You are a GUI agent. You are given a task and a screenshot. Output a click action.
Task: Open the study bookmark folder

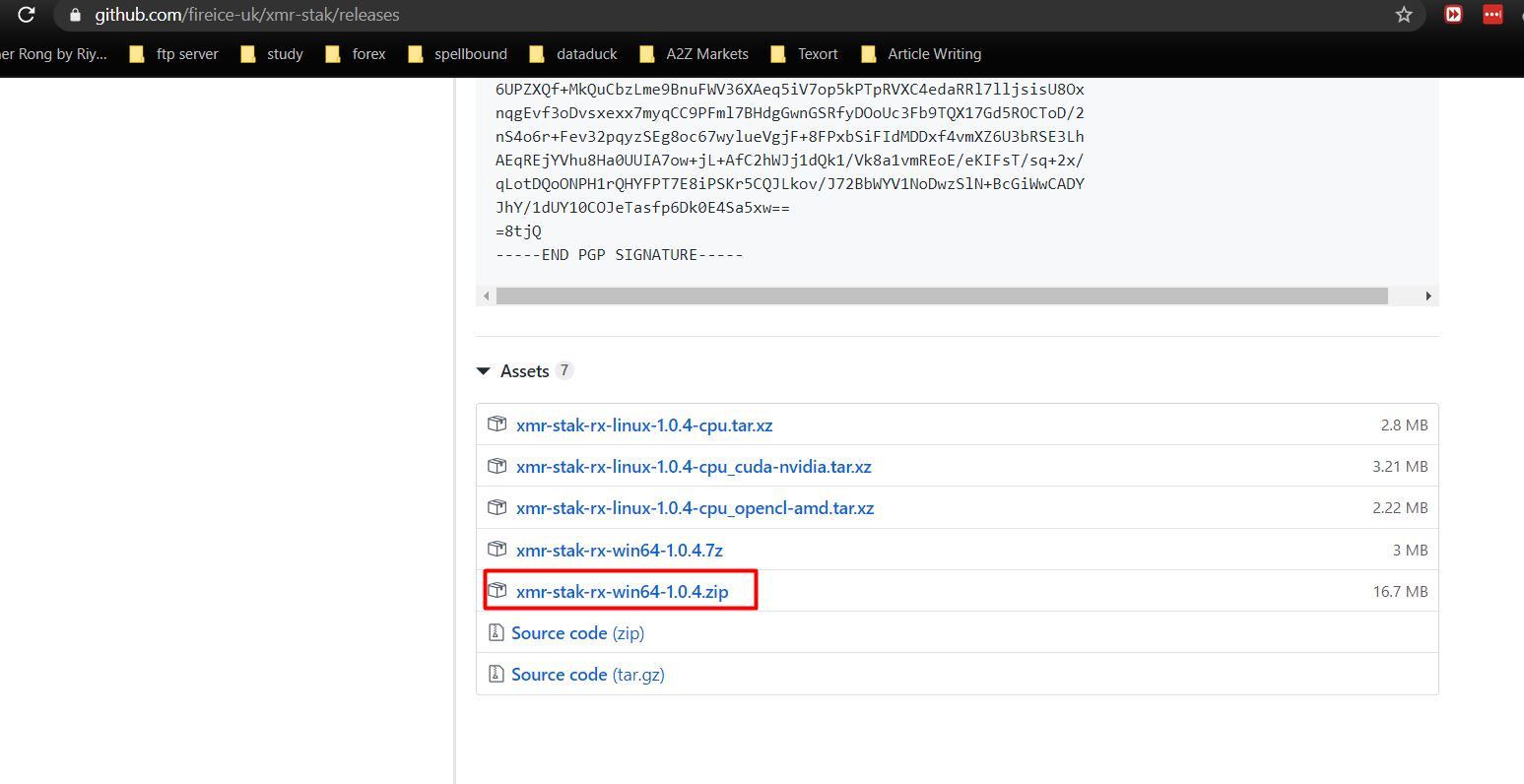pyautogui.click(x=272, y=54)
